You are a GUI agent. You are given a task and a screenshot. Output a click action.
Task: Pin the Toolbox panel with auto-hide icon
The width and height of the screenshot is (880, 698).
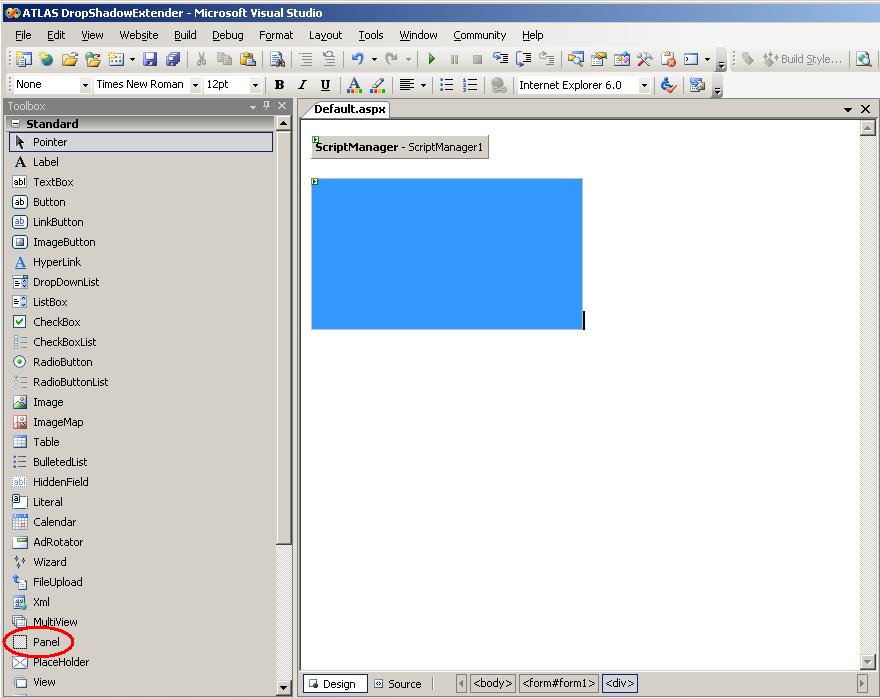click(267, 106)
